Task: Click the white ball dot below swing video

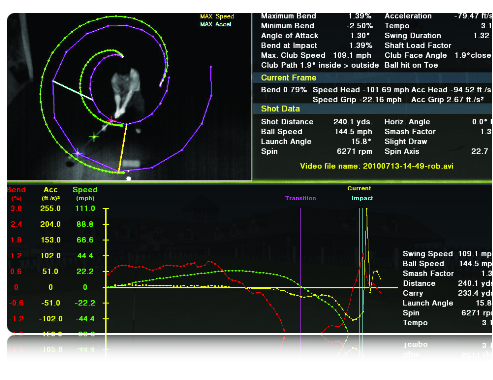Action: (x=129, y=179)
